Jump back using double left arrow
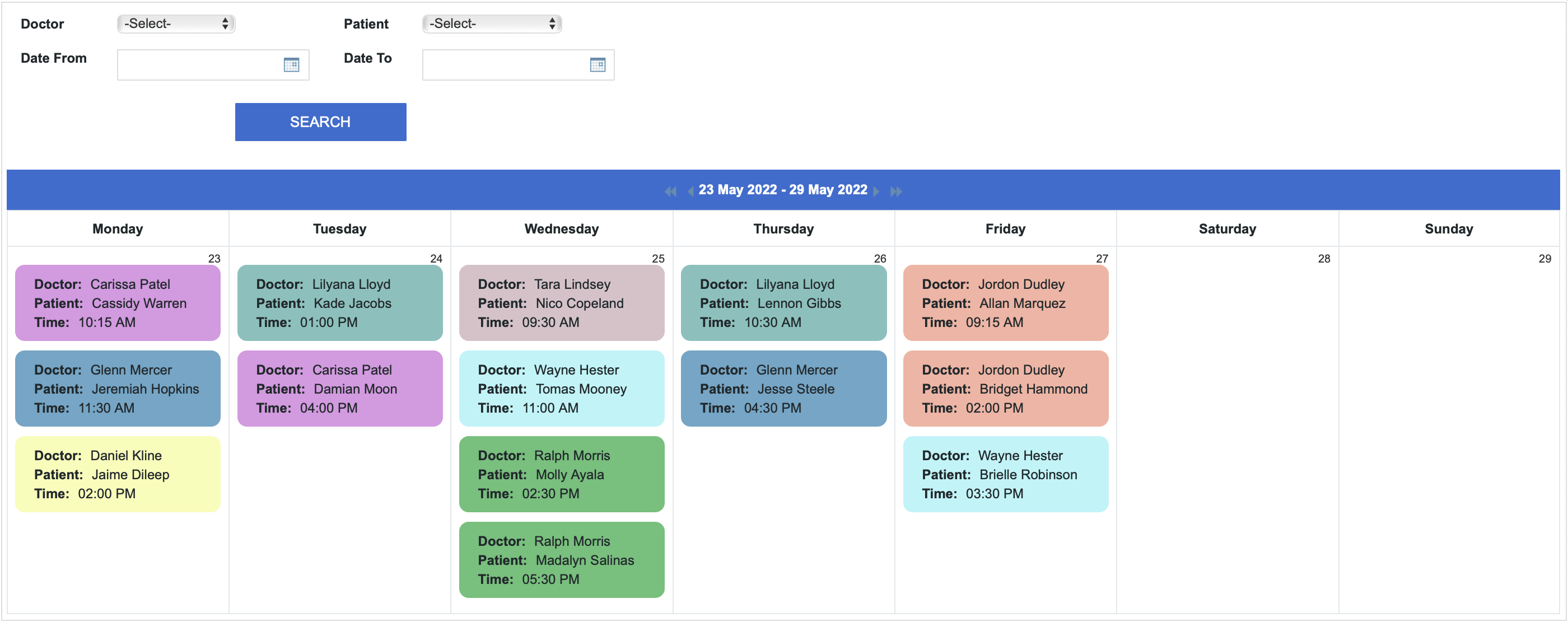Viewport: 1568px width, 622px height. pos(671,190)
